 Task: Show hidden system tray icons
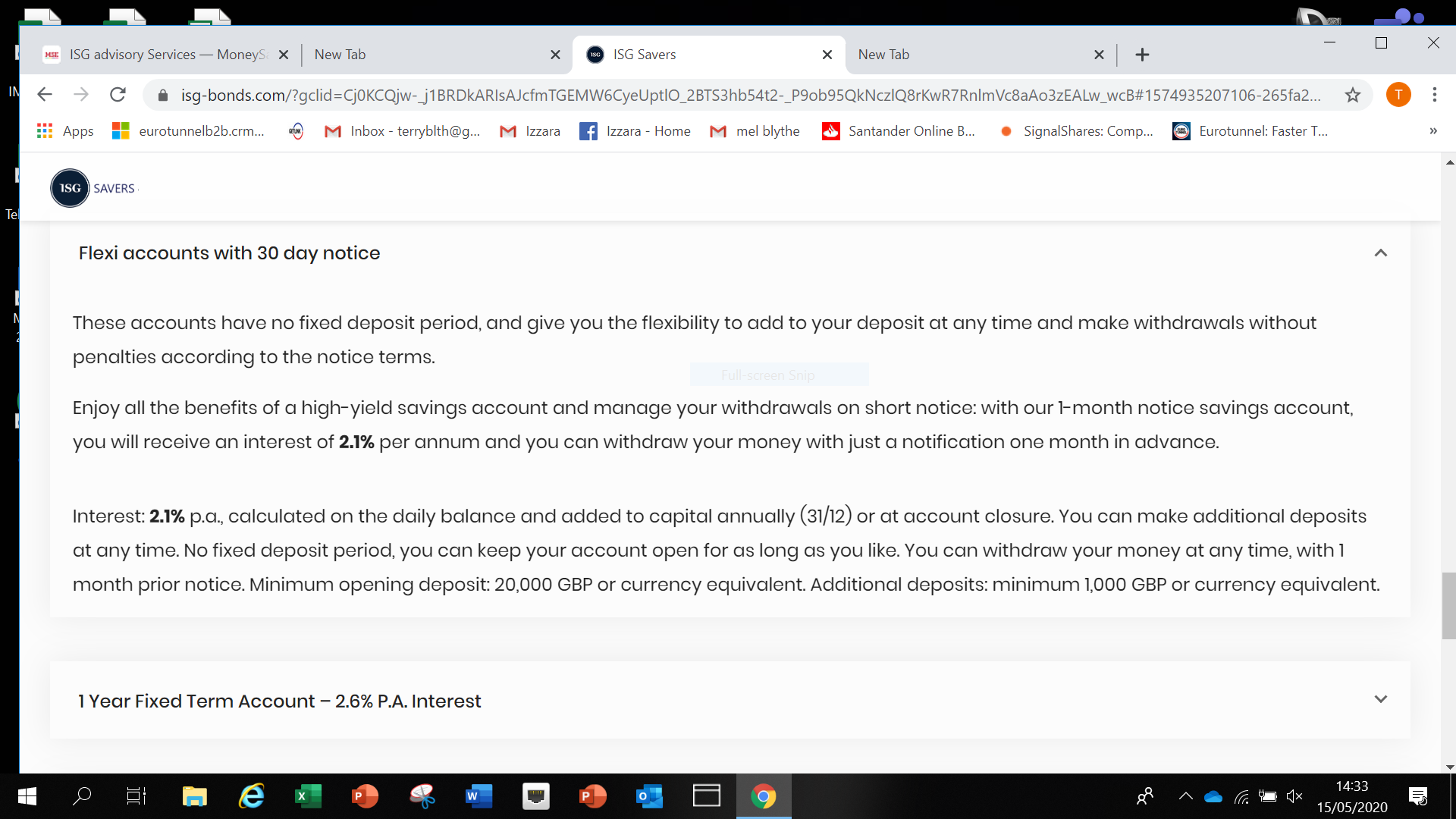(1185, 796)
